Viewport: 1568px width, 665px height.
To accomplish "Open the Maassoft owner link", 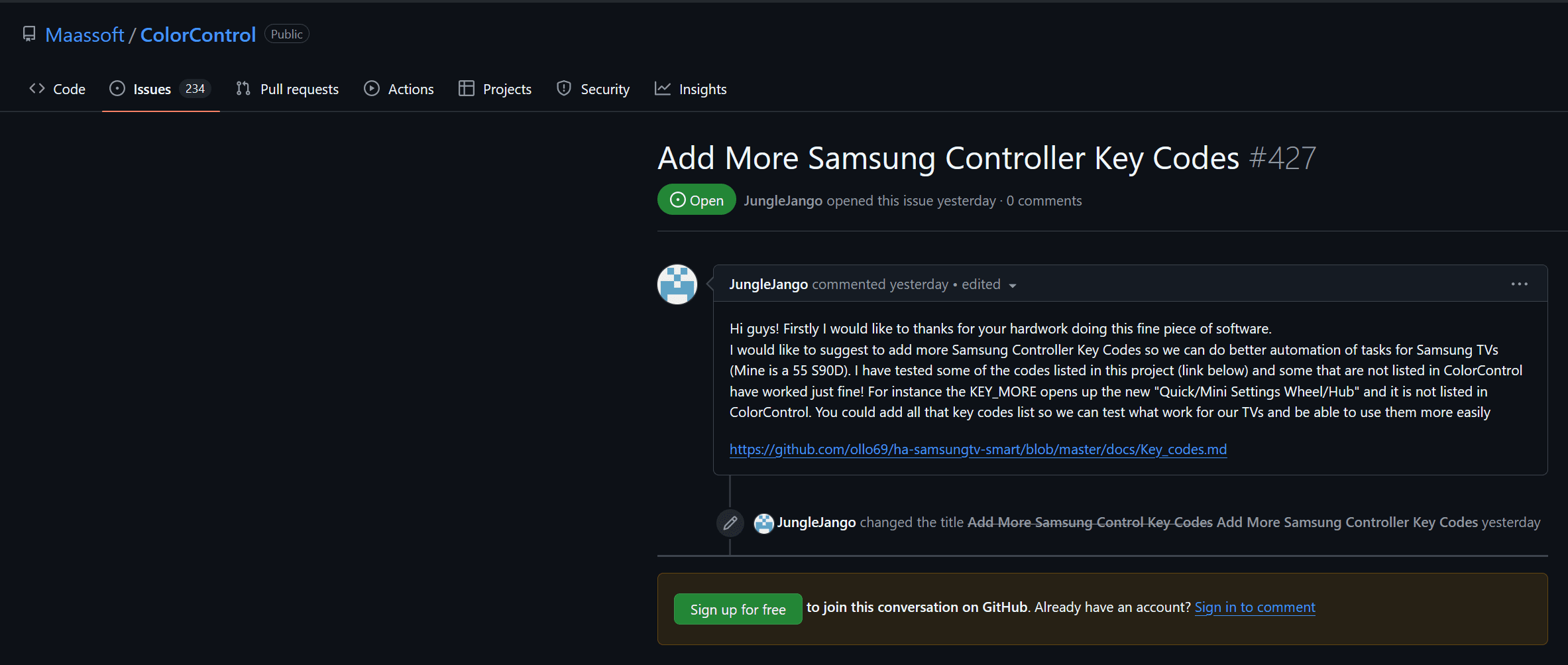I will tap(85, 34).
